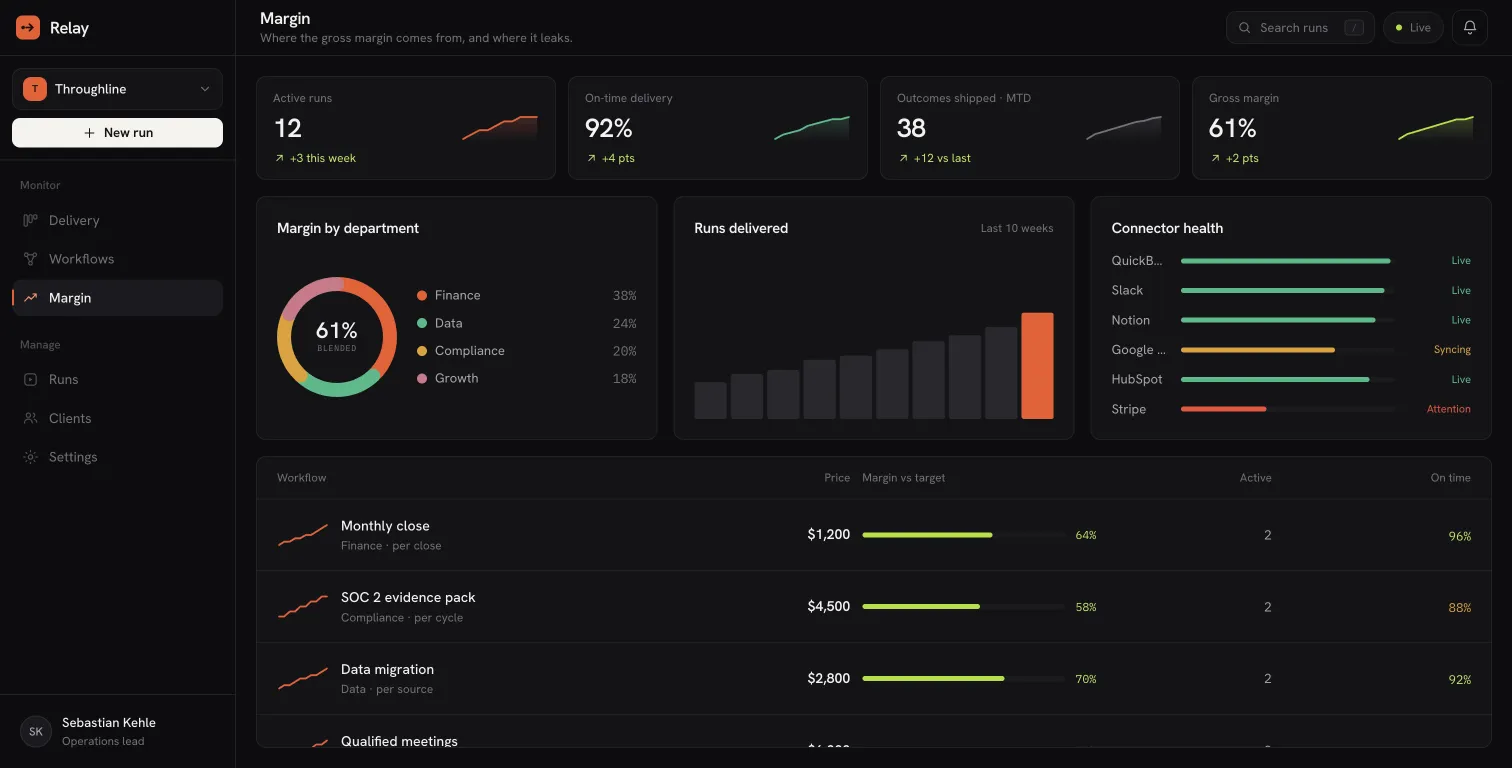Select the Margin sidebar item
The image size is (1512, 768).
coord(117,298)
